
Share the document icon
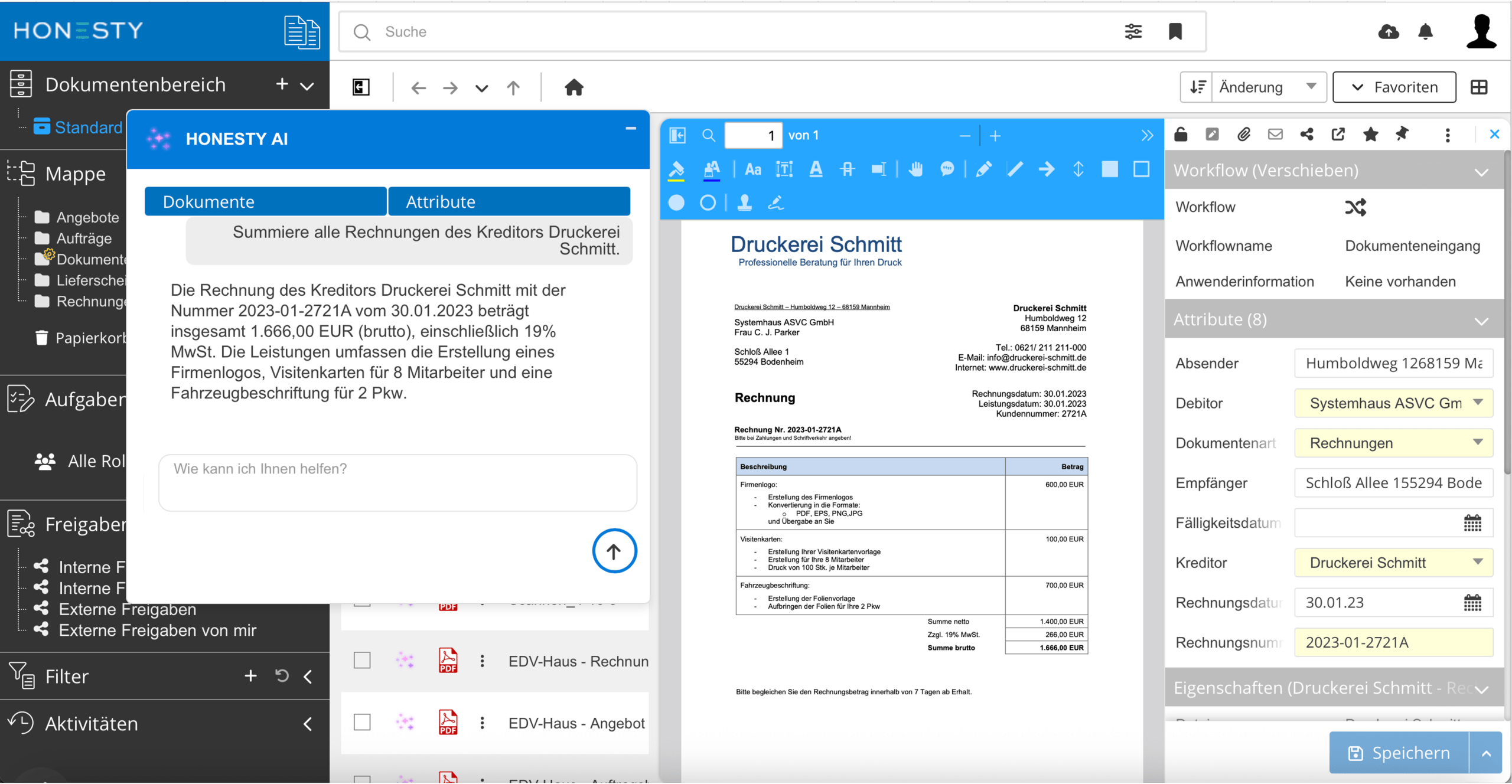1306,135
